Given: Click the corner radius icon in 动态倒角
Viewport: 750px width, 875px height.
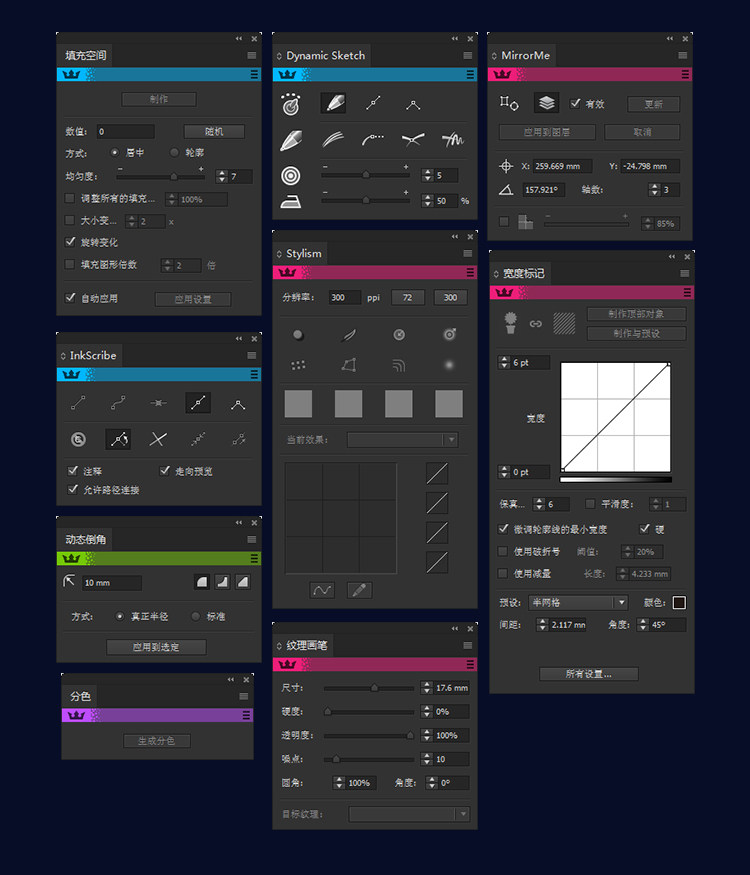Looking at the screenshot, I should (69, 581).
